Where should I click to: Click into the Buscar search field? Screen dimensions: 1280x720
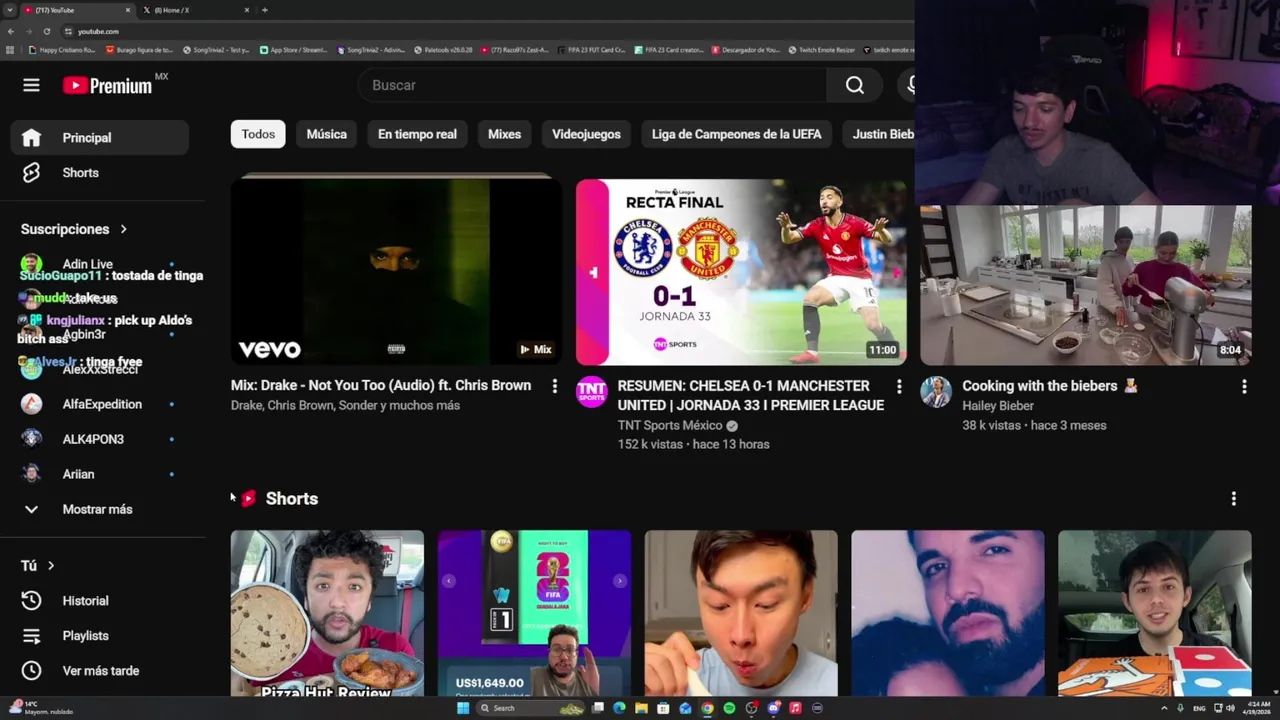tap(592, 85)
